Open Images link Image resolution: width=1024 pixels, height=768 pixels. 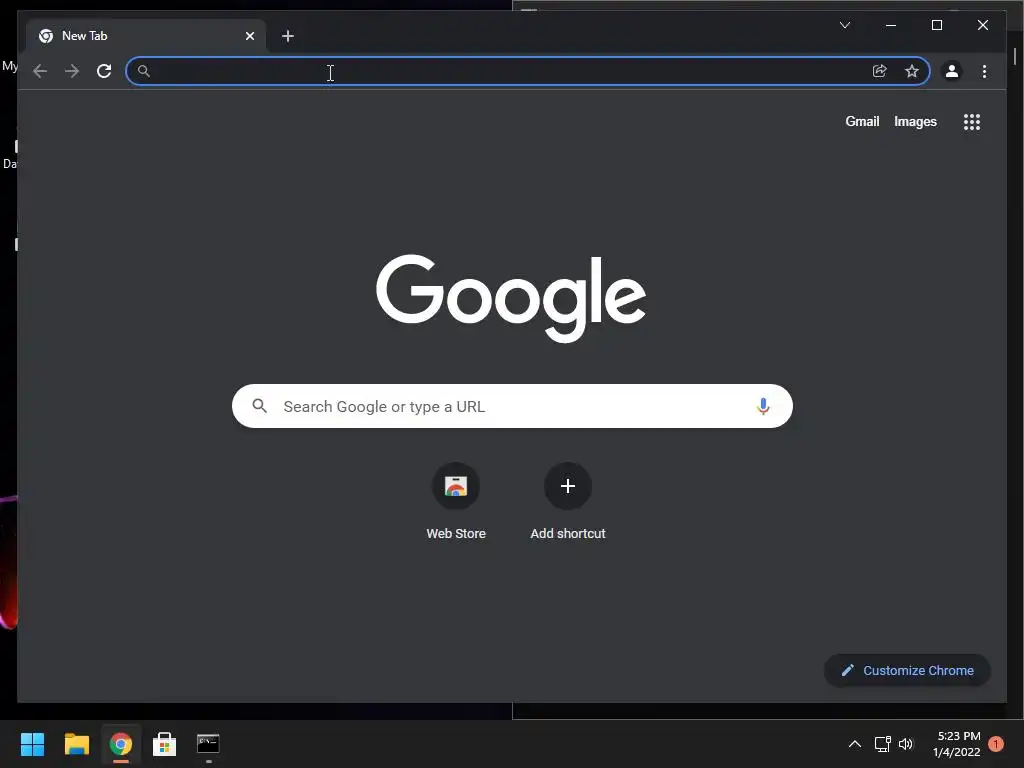pos(915,121)
